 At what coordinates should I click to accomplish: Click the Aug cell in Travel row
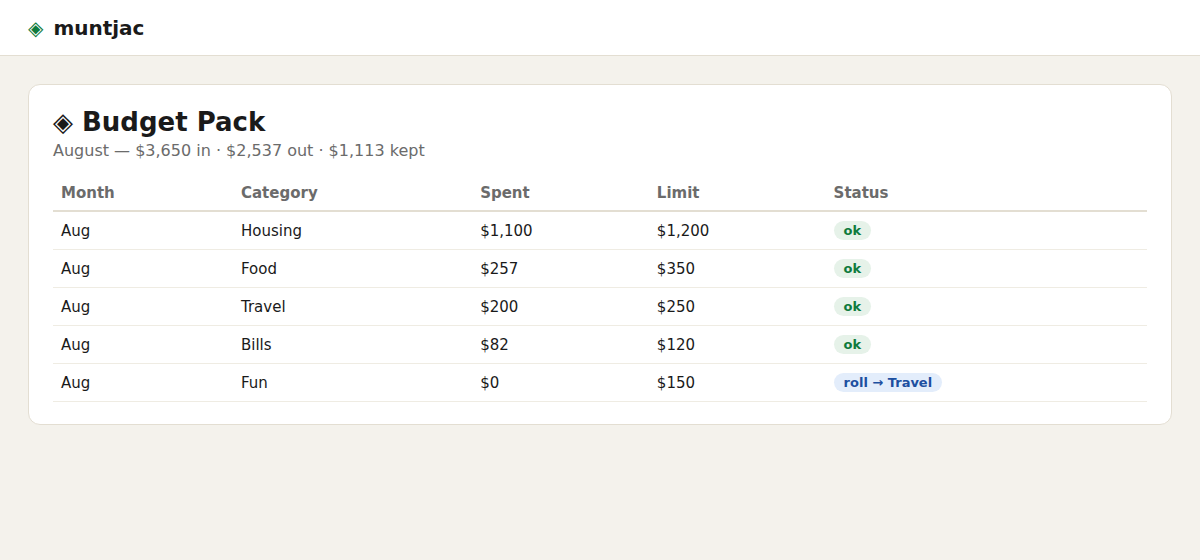pyautogui.click(x=75, y=307)
